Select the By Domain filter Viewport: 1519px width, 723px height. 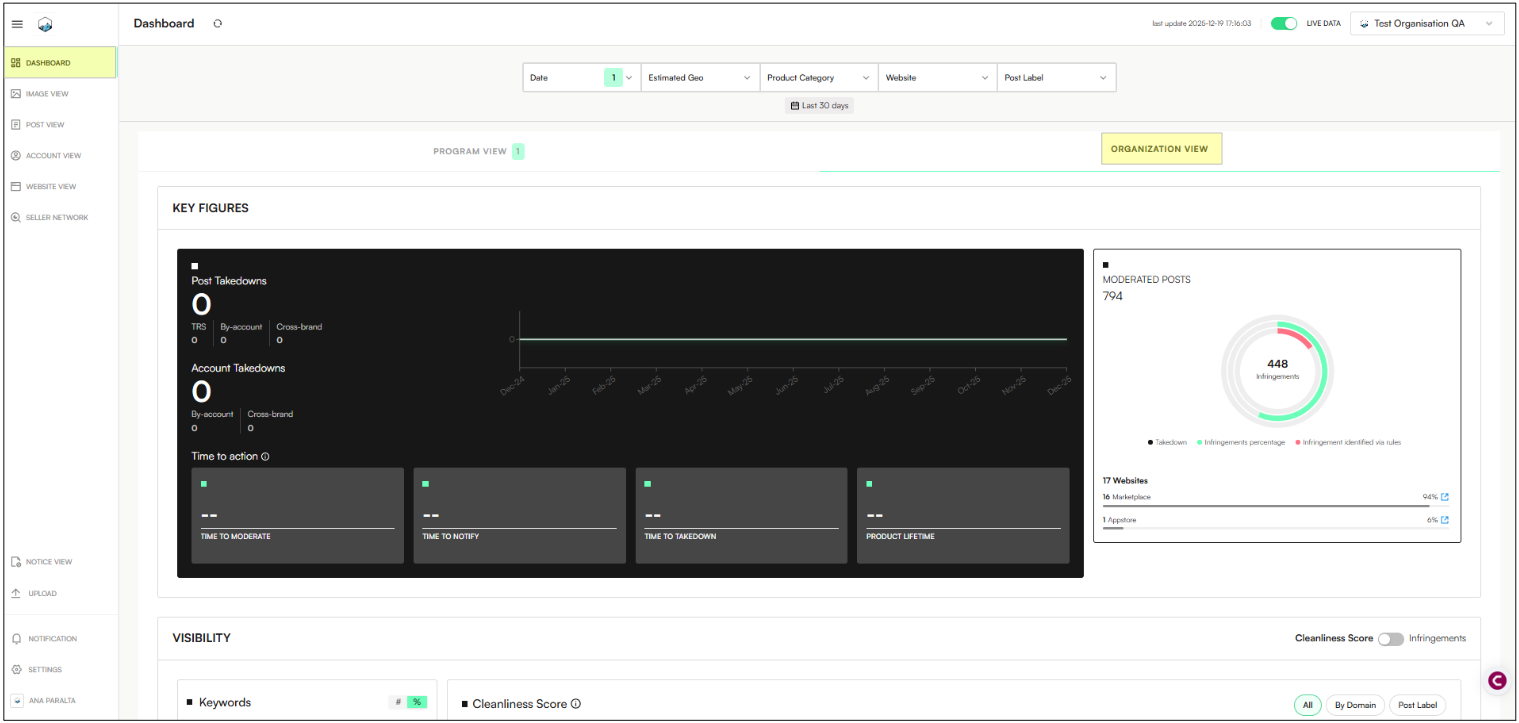tap(1356, 705)
